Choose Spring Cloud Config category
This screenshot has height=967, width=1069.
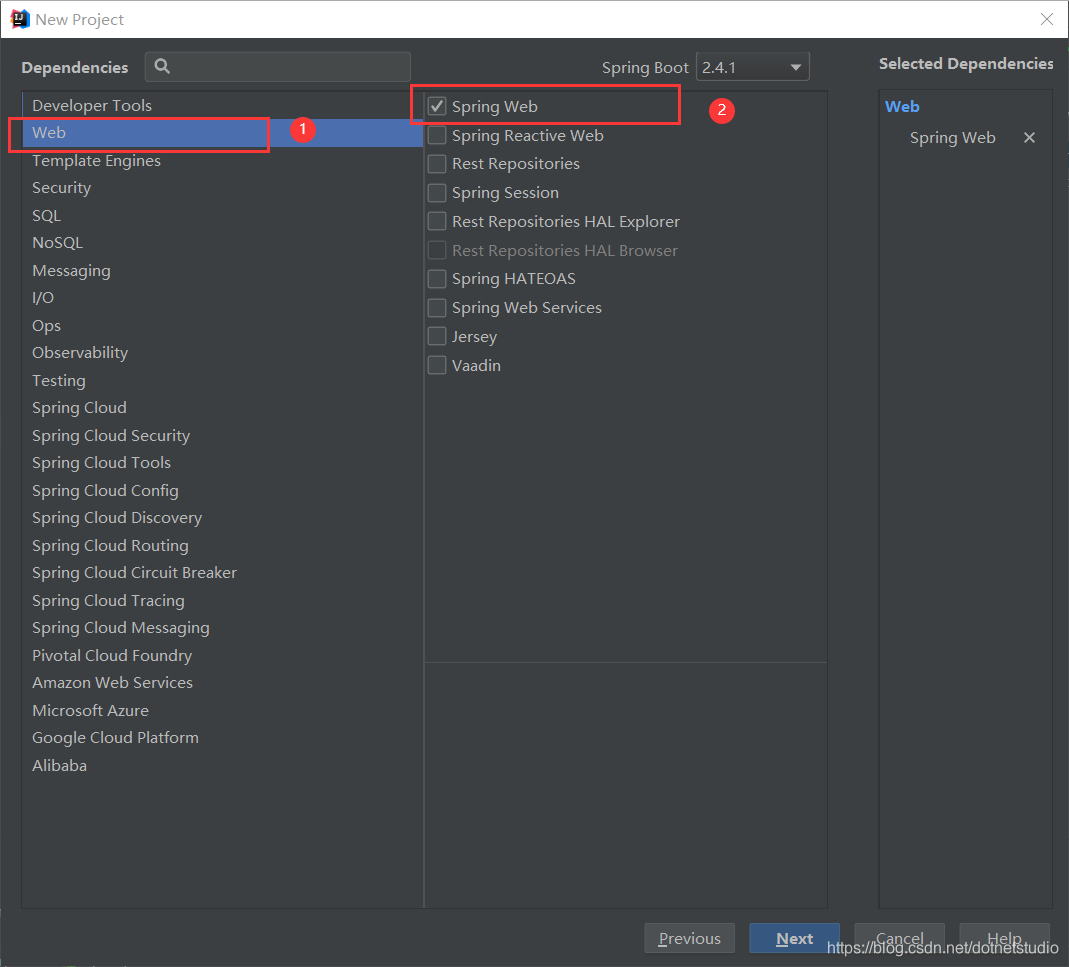[222, 490]
